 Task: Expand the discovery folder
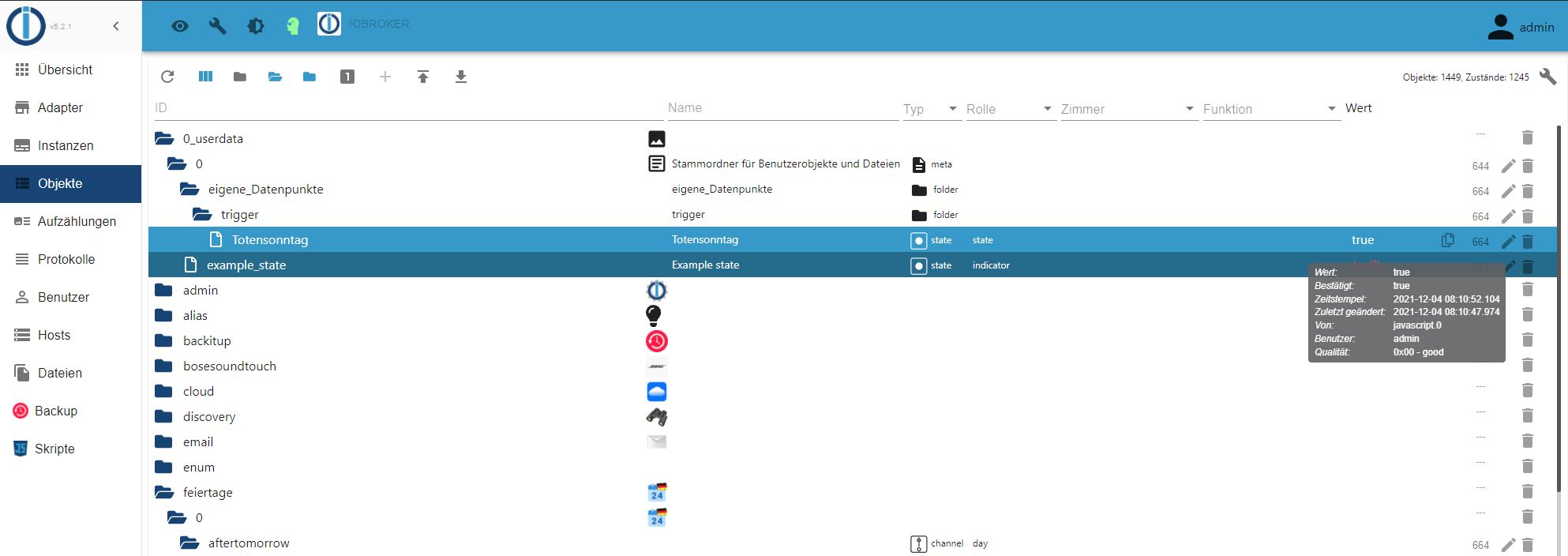164,416
